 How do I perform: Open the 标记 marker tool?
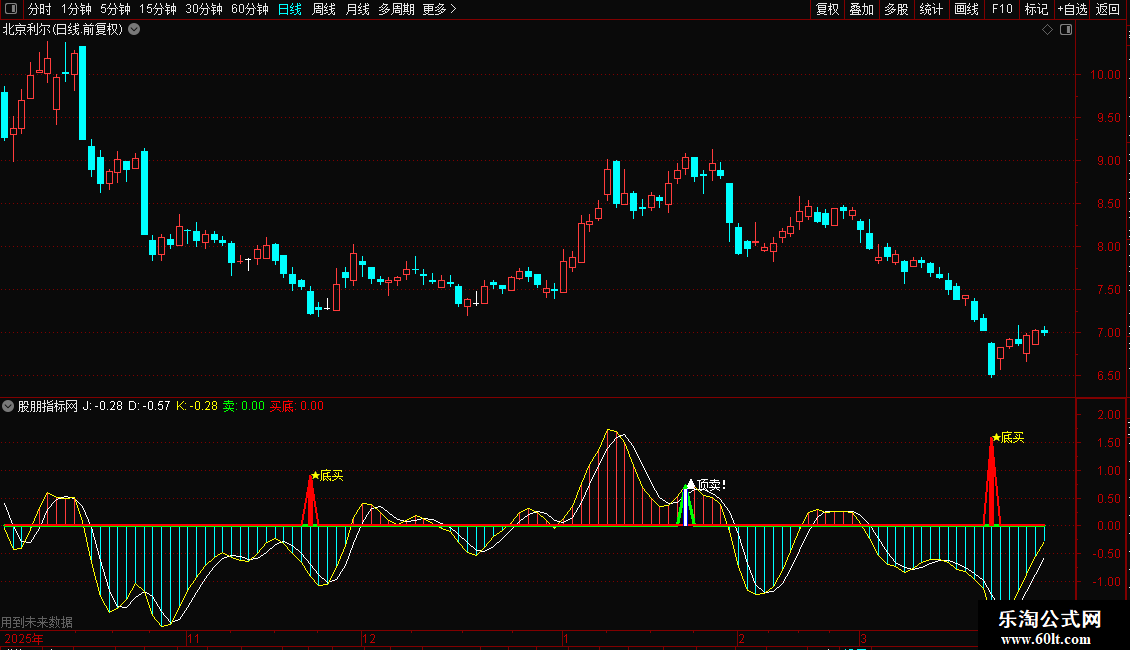(x=1036, y=9)
